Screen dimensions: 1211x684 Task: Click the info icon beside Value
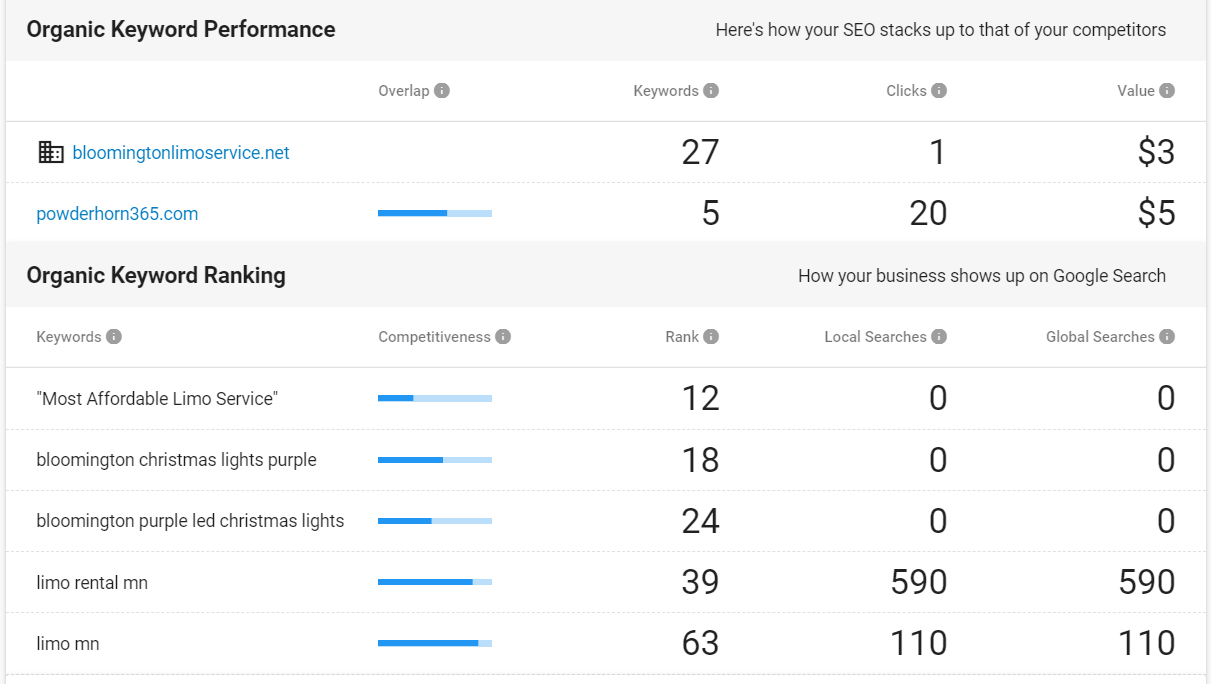coord(1167,91)
